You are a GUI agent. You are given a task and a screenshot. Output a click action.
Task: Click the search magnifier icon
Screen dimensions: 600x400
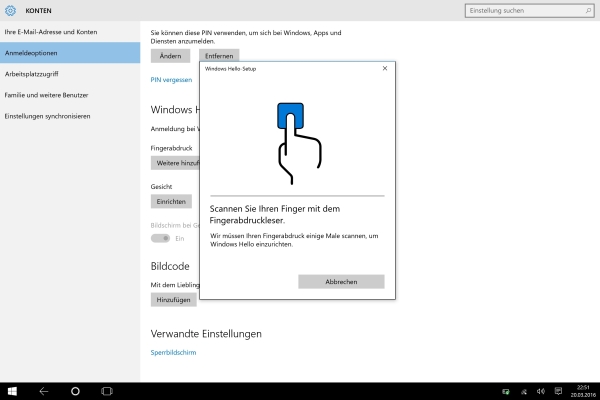coord(588,11)
